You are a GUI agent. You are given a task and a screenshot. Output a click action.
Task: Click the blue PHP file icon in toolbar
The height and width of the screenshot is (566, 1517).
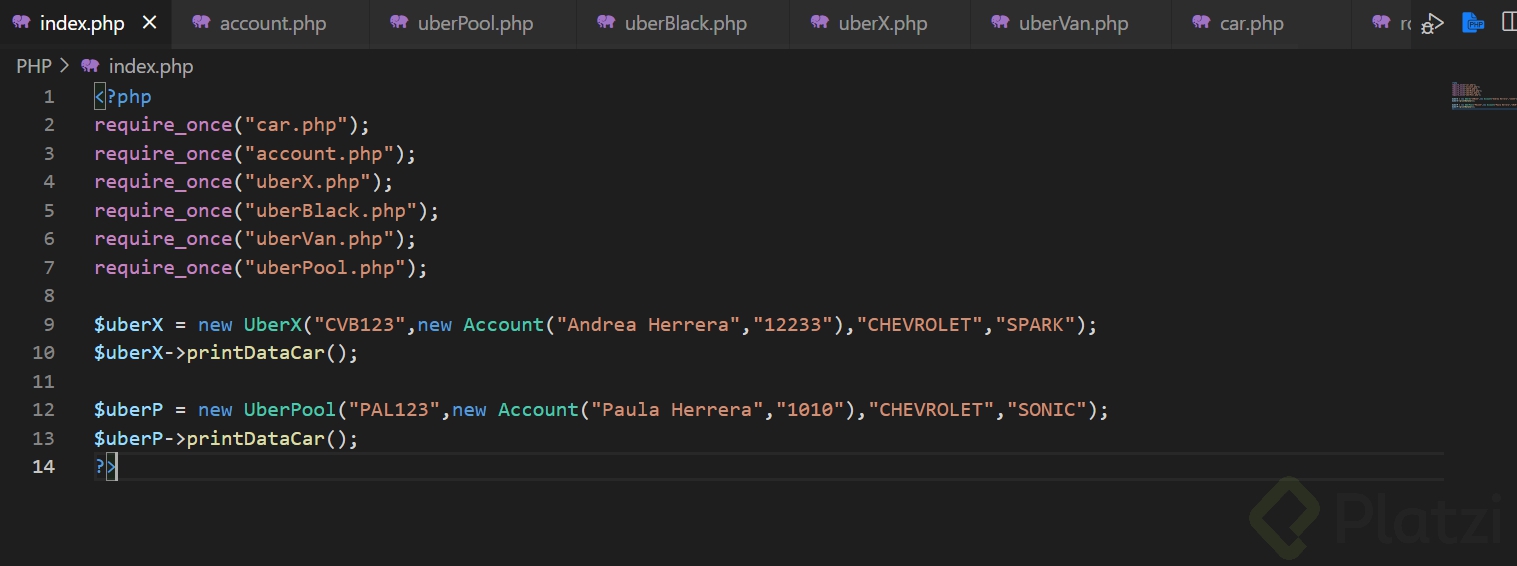coord(1473,23)
